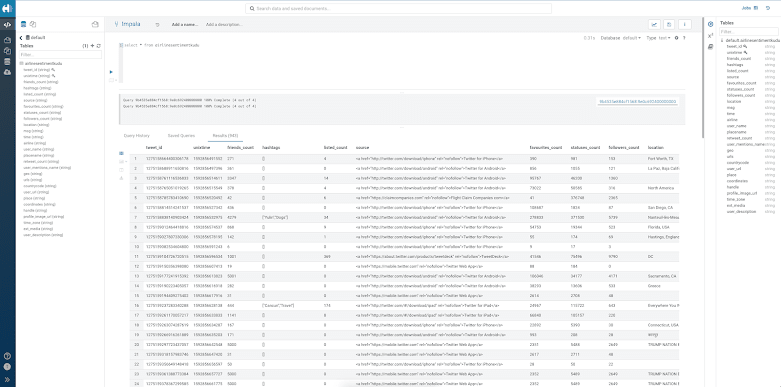Switch to the Saved Queries tab
781x387 pixels.
(181, 135)
